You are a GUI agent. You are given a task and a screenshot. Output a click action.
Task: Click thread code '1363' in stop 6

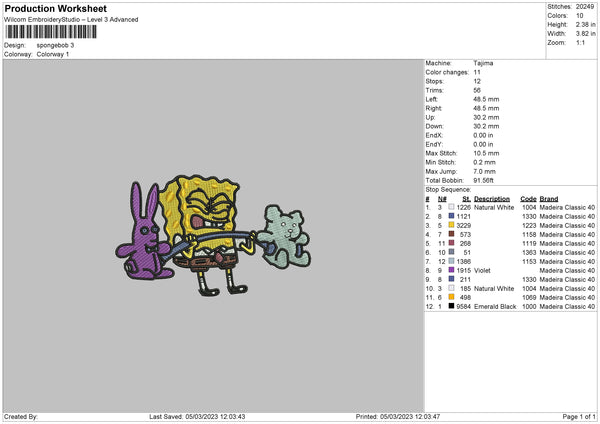tap(529, 252)
